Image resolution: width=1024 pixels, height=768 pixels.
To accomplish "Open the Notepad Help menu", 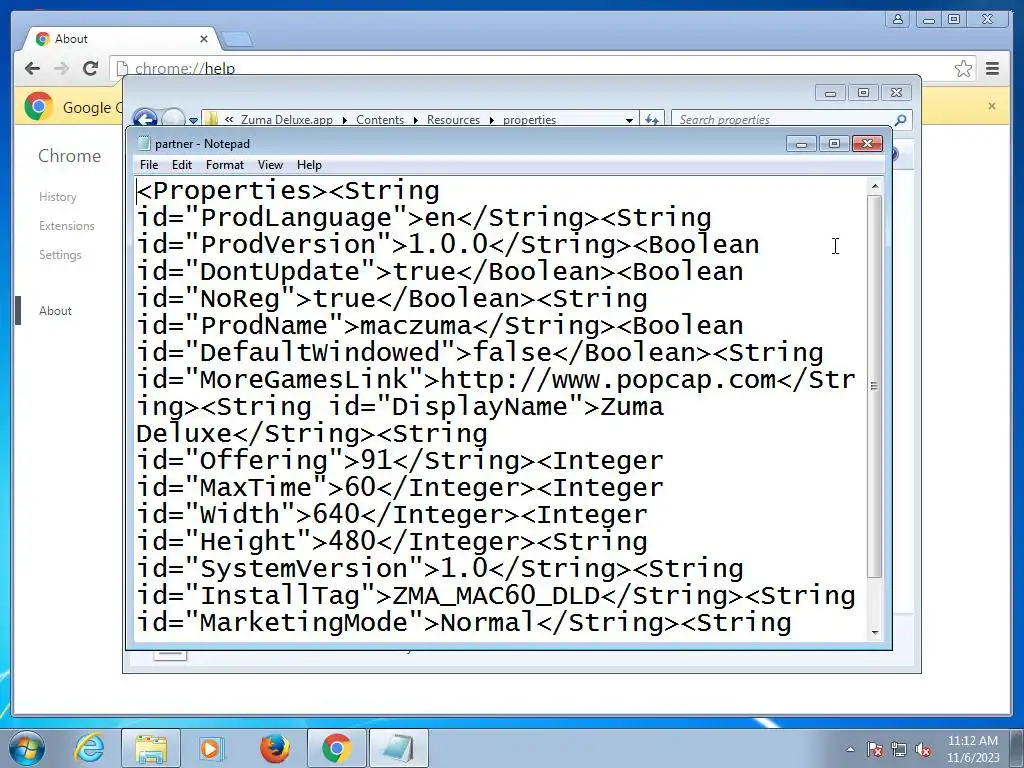I will coord(309,165).
